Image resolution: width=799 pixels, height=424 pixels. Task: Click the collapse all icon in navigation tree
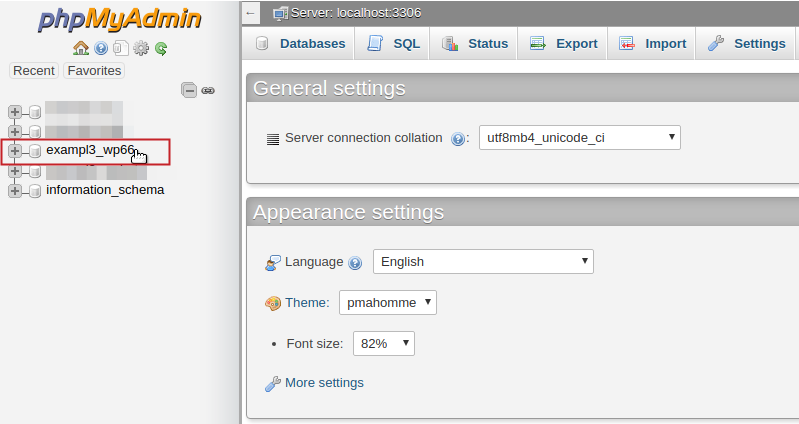(x=189, y=90)
